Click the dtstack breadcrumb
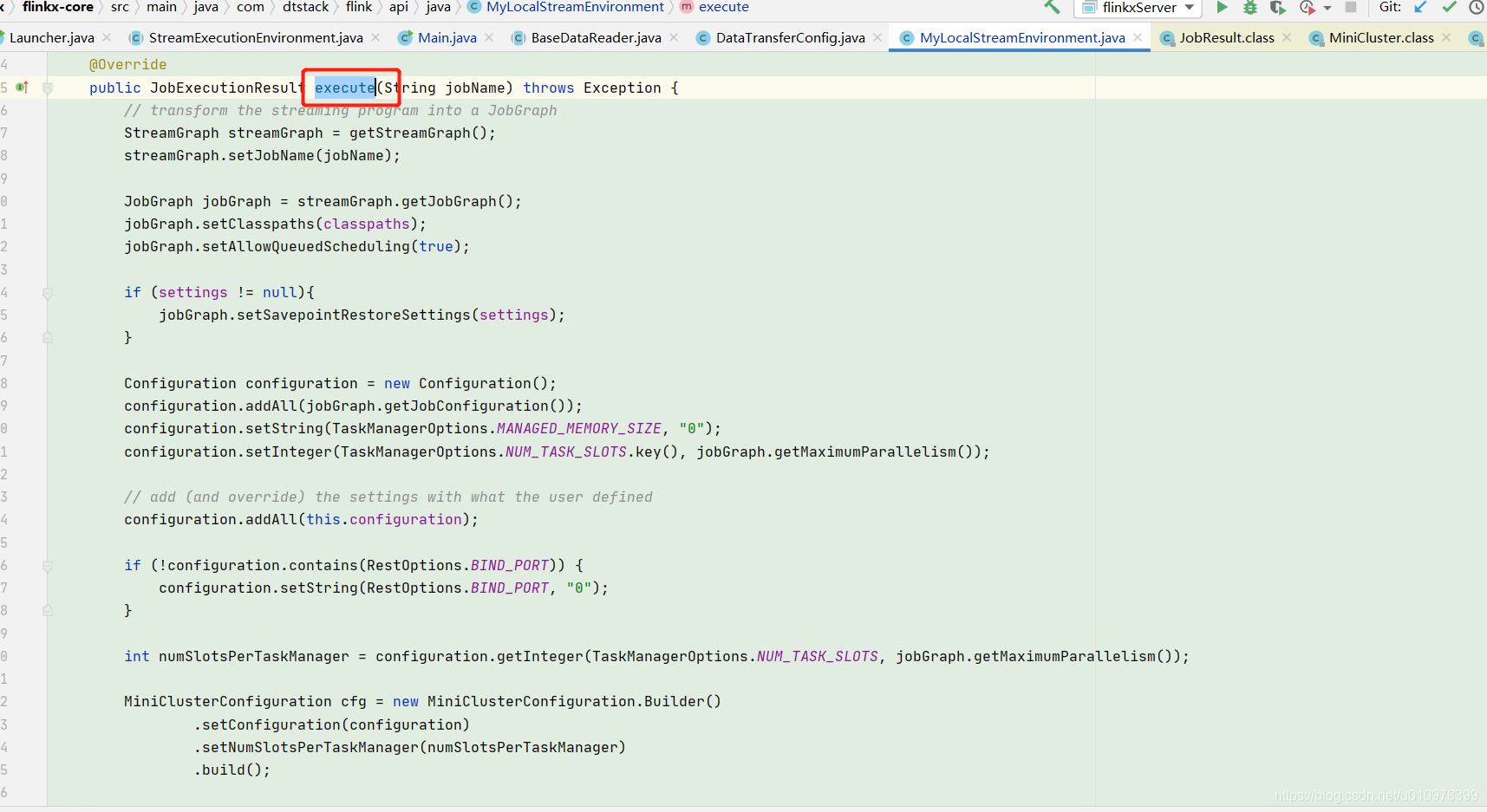This screenshot has height=812, width=1487. [305, 7]
